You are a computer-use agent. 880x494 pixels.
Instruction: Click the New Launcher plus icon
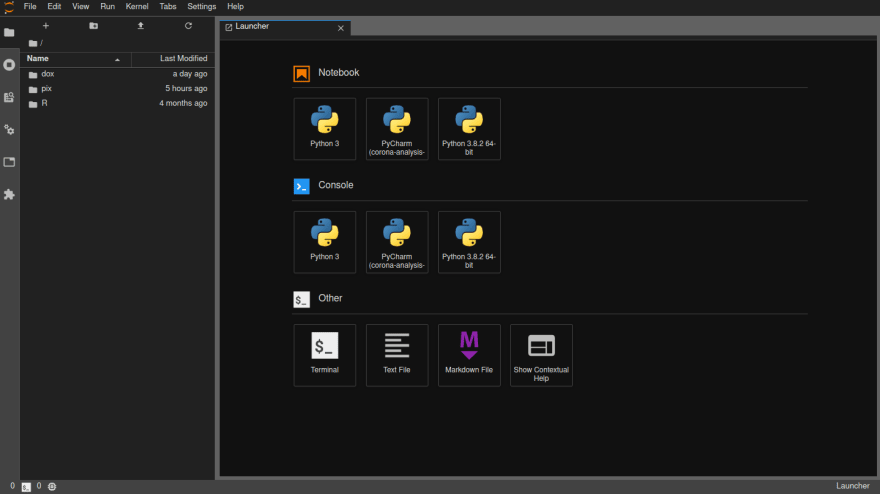(46, 26)
